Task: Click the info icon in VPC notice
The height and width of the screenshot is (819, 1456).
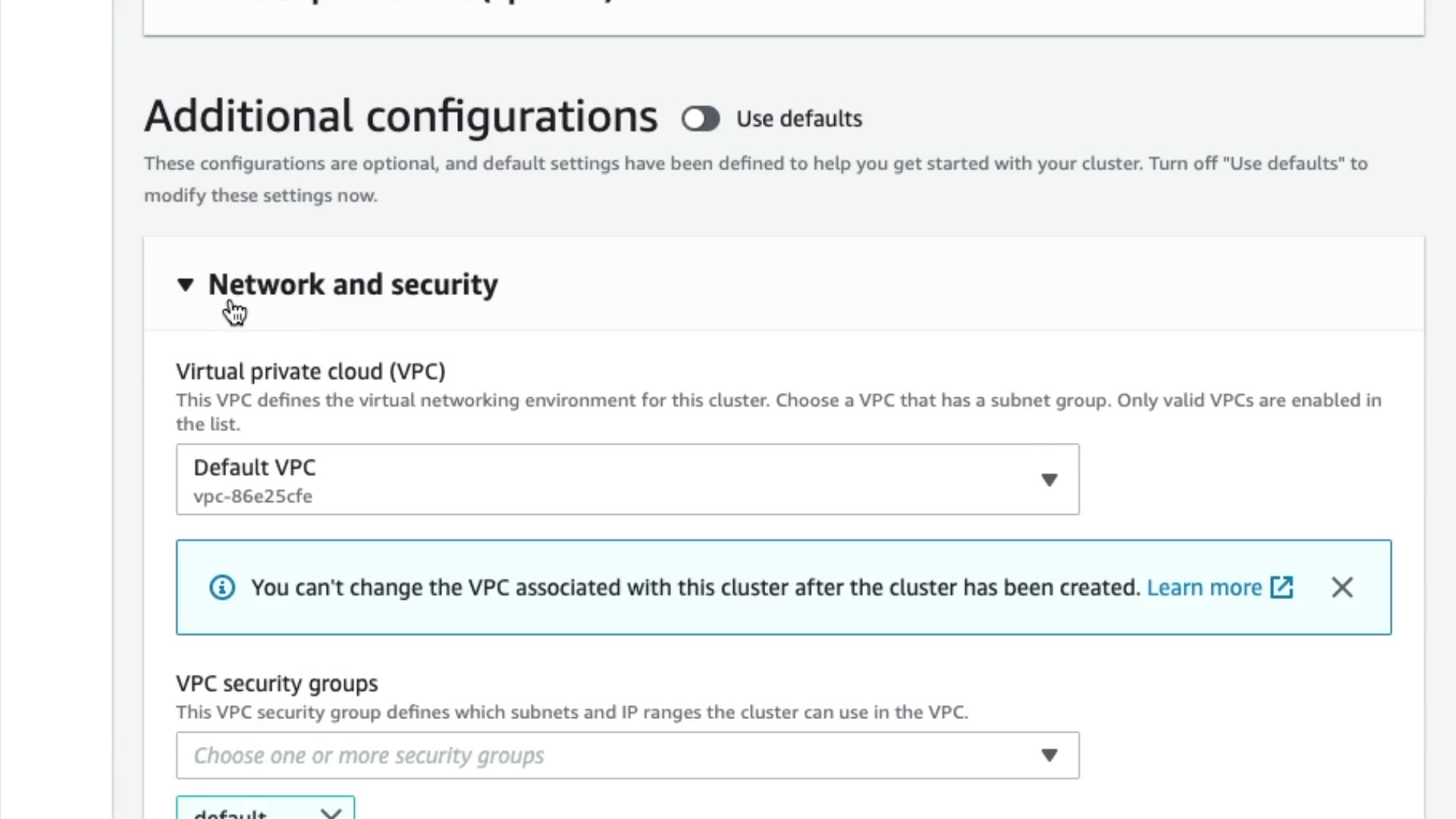Action: coord(222,588)
